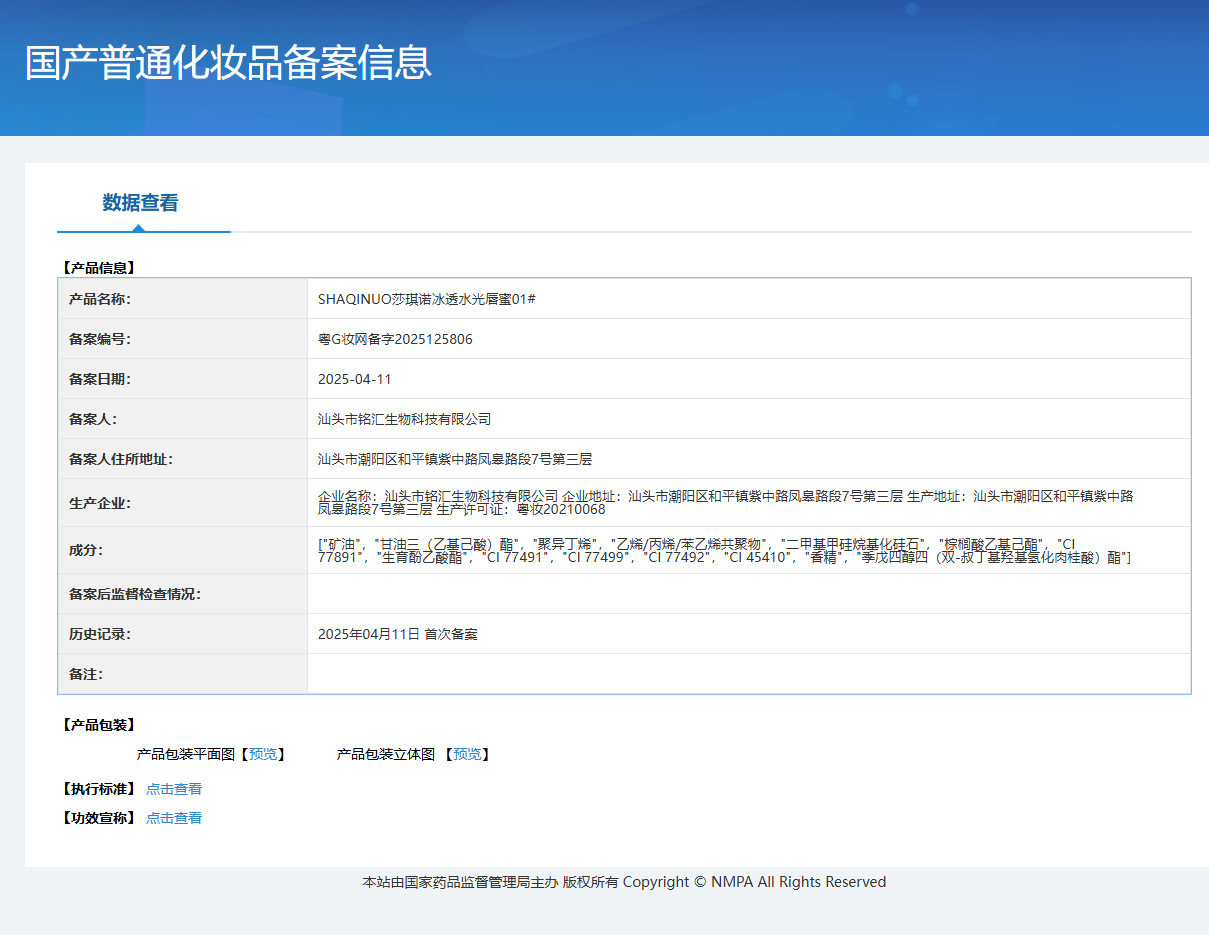Switch to the 数据查看 tab

140,203
